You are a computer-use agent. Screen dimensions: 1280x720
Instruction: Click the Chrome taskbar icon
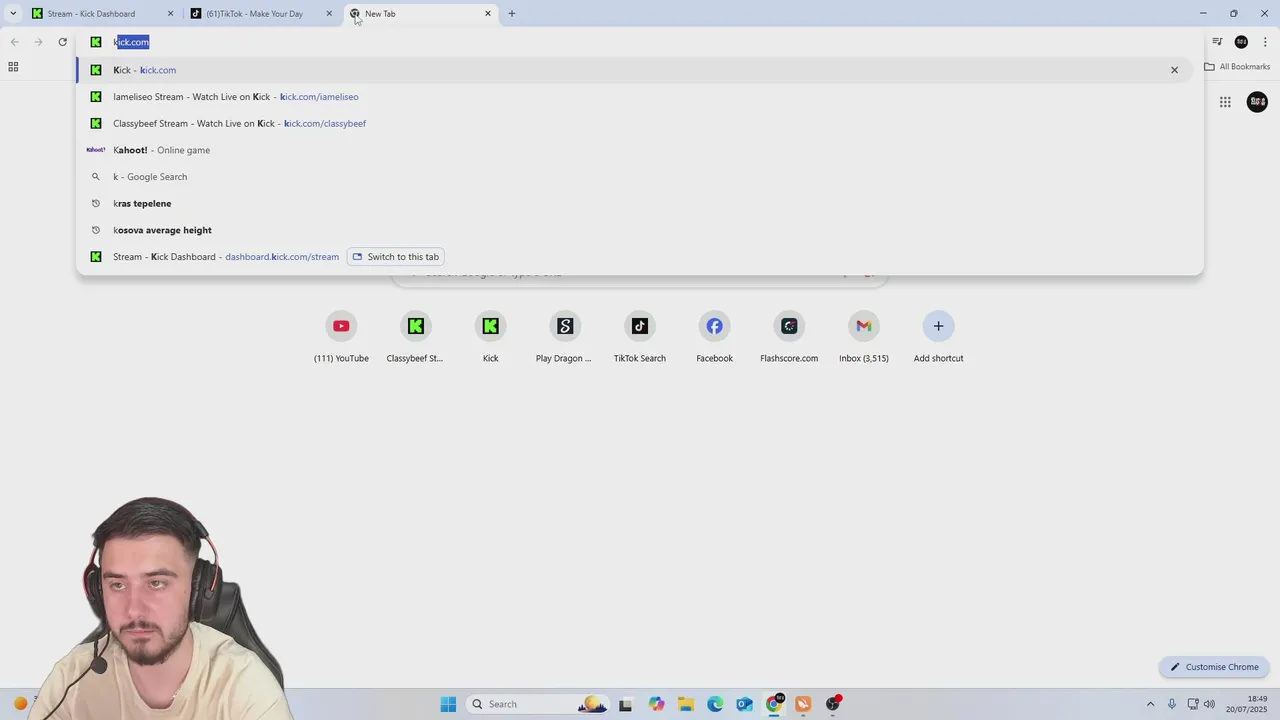point(774,704)
